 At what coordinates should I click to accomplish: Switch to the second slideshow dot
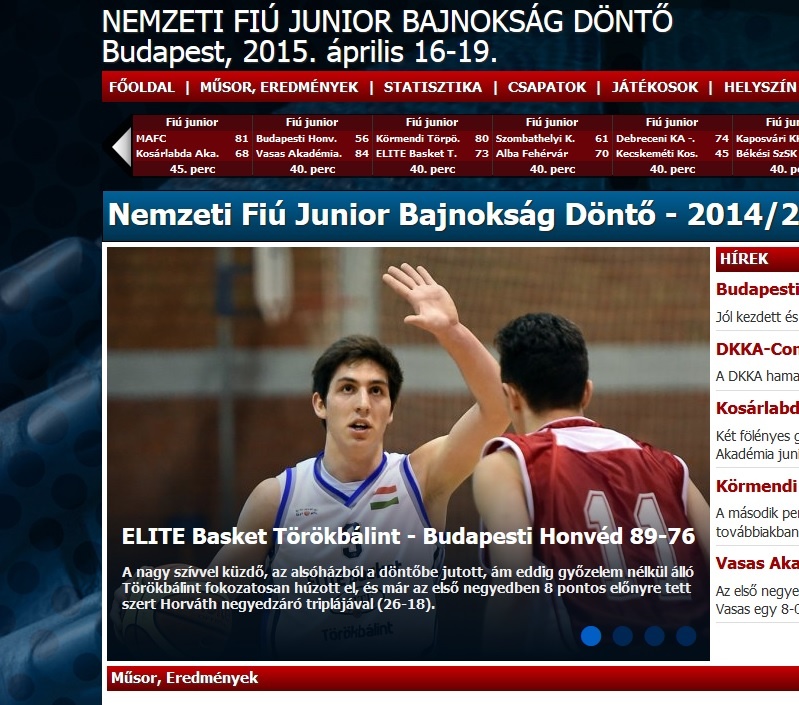coord(623,635)
